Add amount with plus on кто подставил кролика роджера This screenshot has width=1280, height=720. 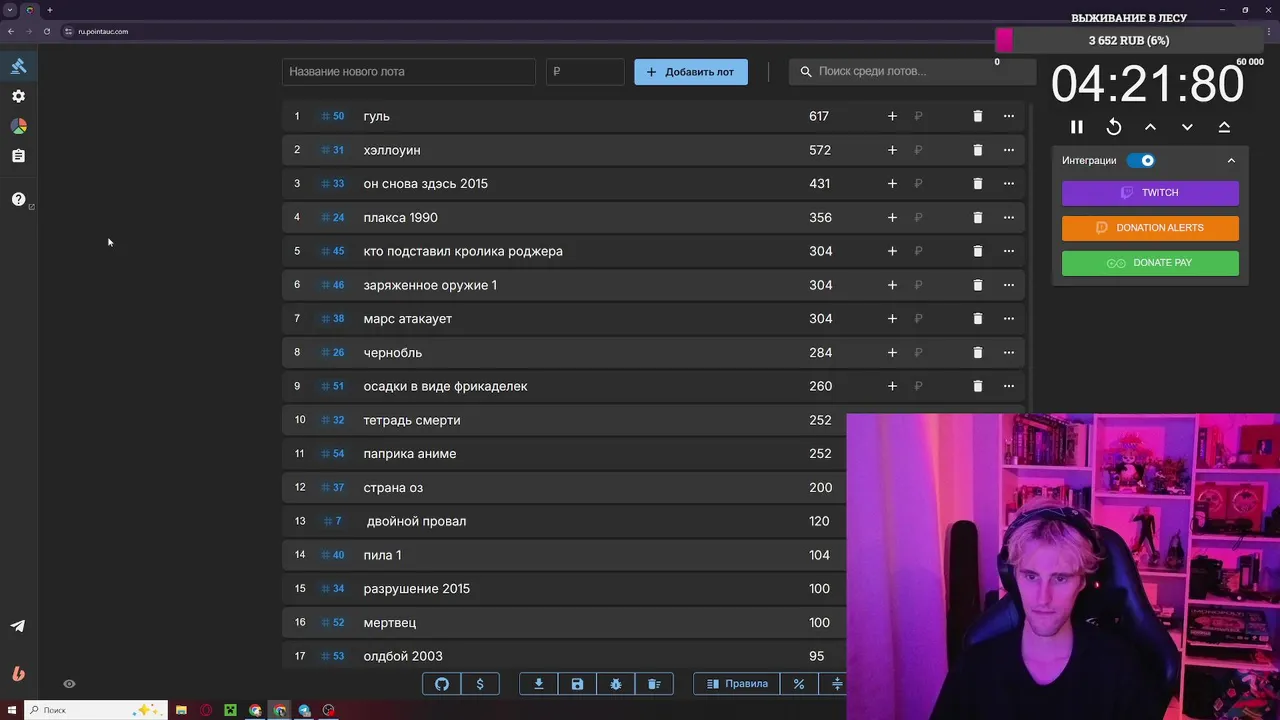(892, 251)
